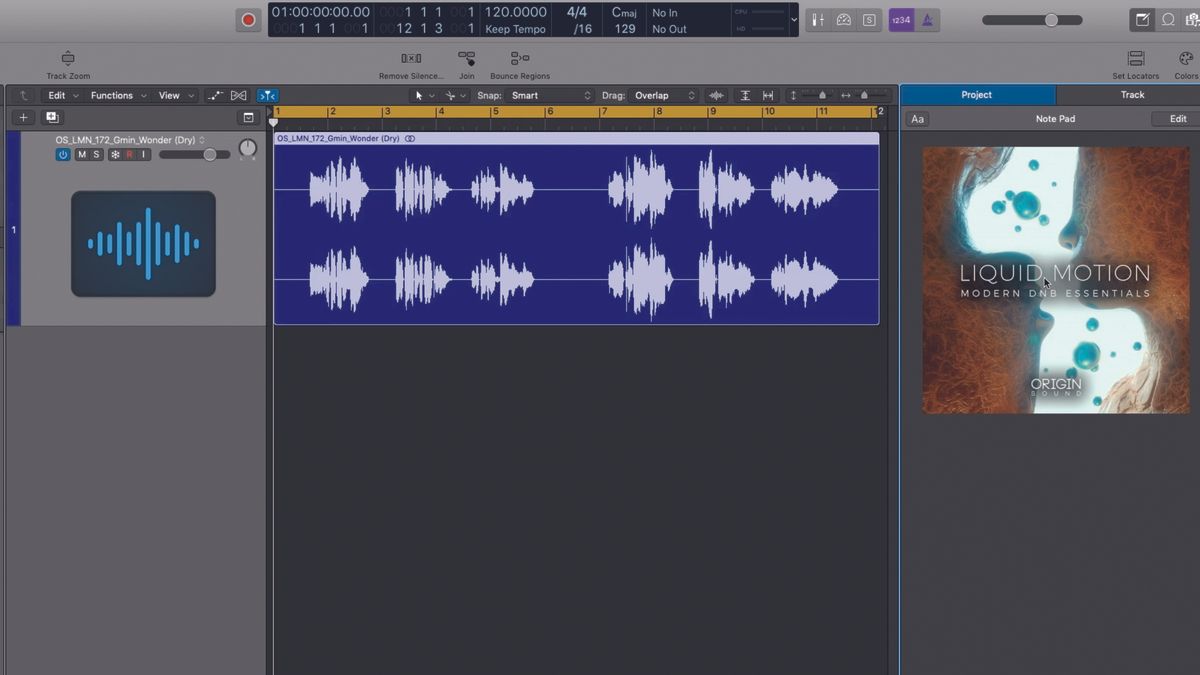
Task: Enable Flex mode with the flex icon
Action: point(266,95)
